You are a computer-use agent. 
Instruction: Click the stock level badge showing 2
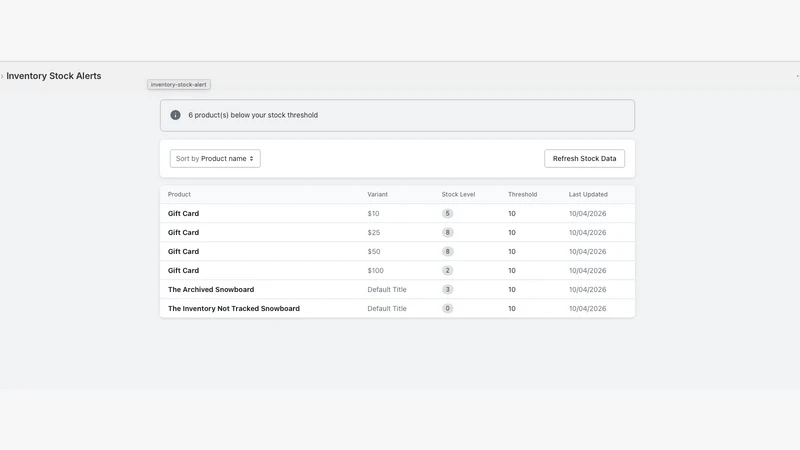(x=447, y=270)
